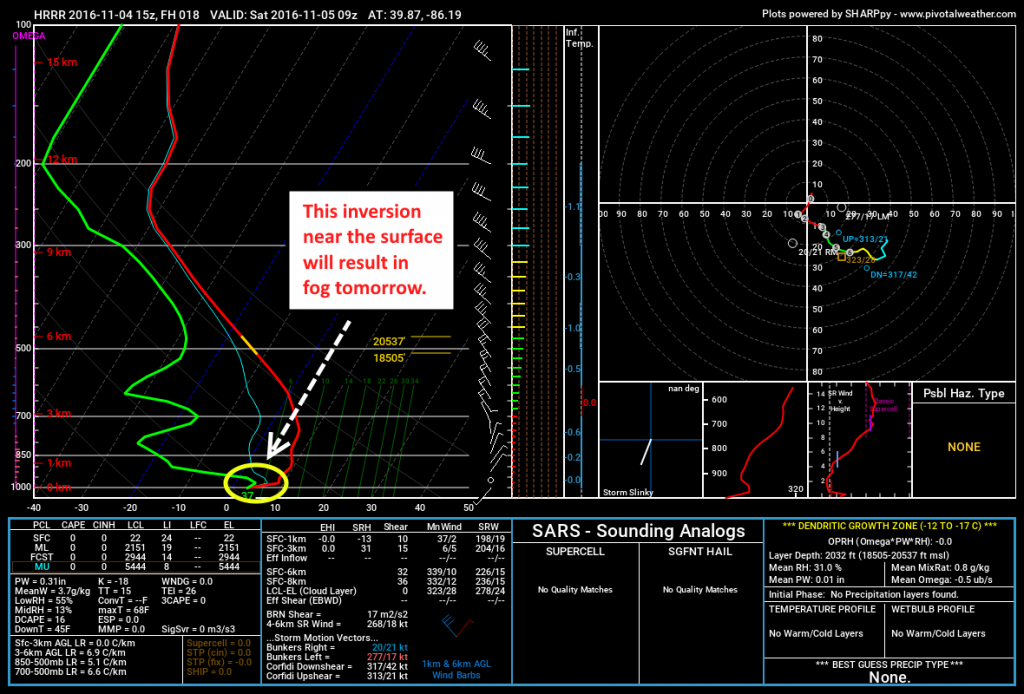Viewport: 1024px width, 694px height.
Task: Click the 'VALID: Sat 2016-11-05 09z' text
Action: coord(284,14)
